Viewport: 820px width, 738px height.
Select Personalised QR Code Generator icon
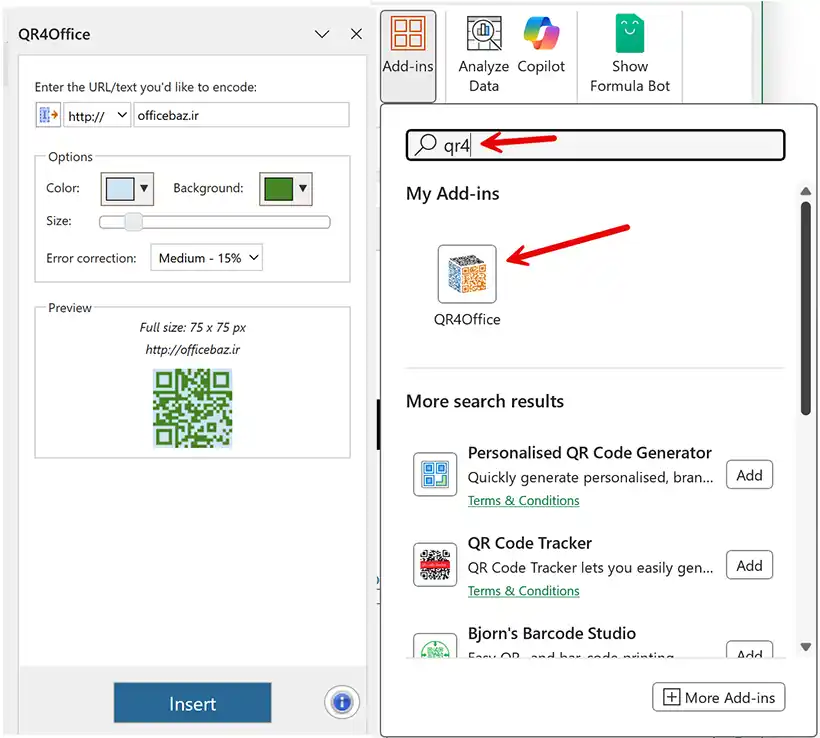(x=435, y=474)
